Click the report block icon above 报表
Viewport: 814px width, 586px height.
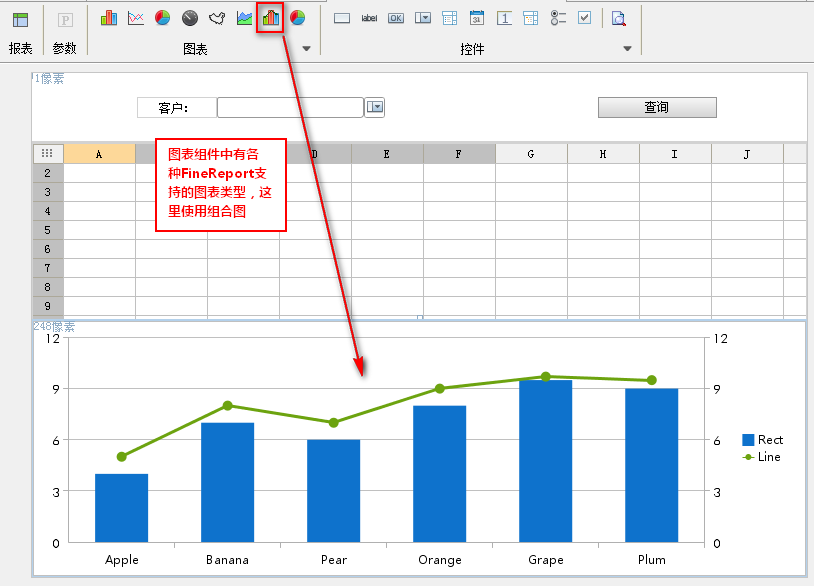pyautogui.click(x=21, y=20)
